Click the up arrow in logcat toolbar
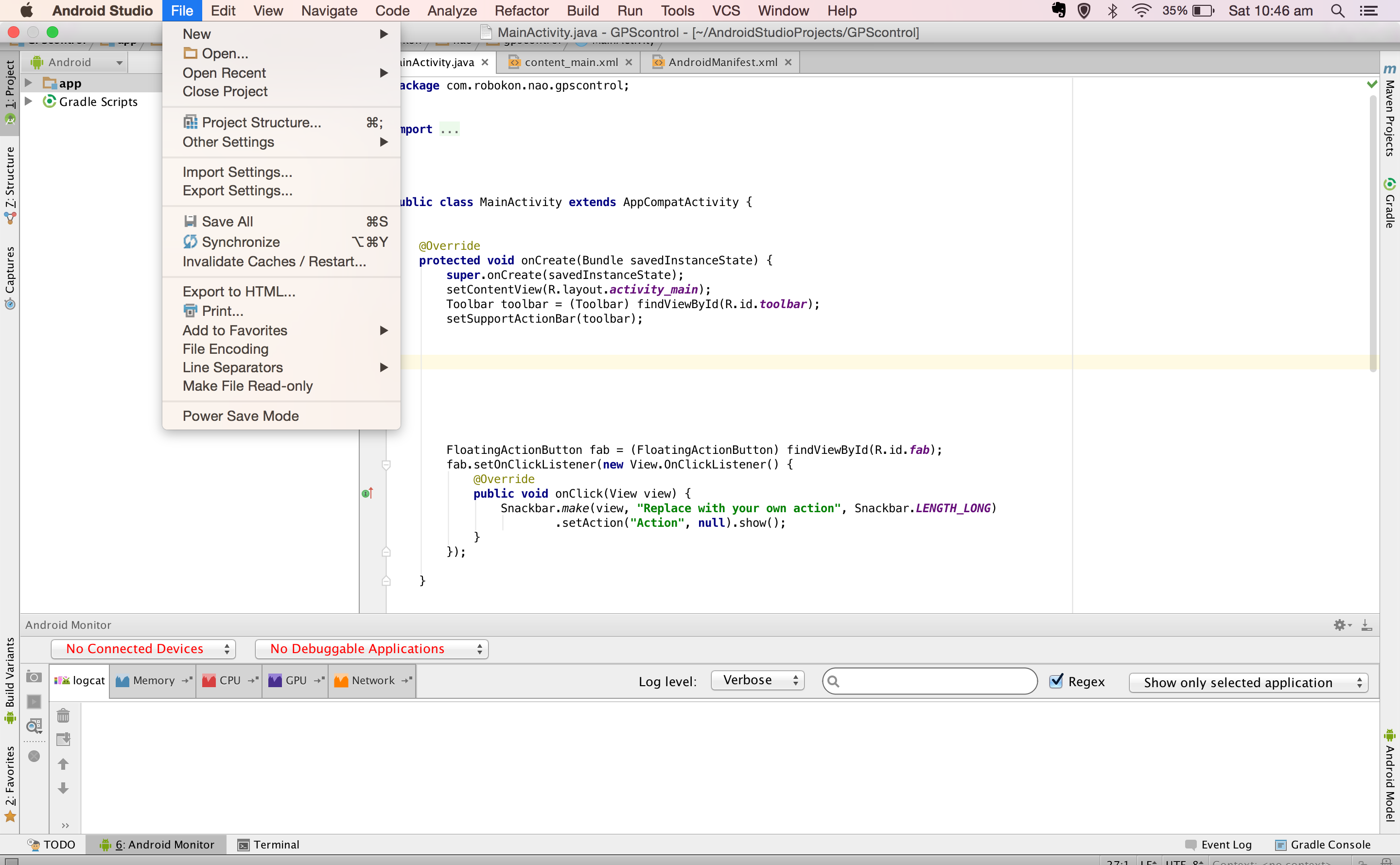 coord(64,764)
